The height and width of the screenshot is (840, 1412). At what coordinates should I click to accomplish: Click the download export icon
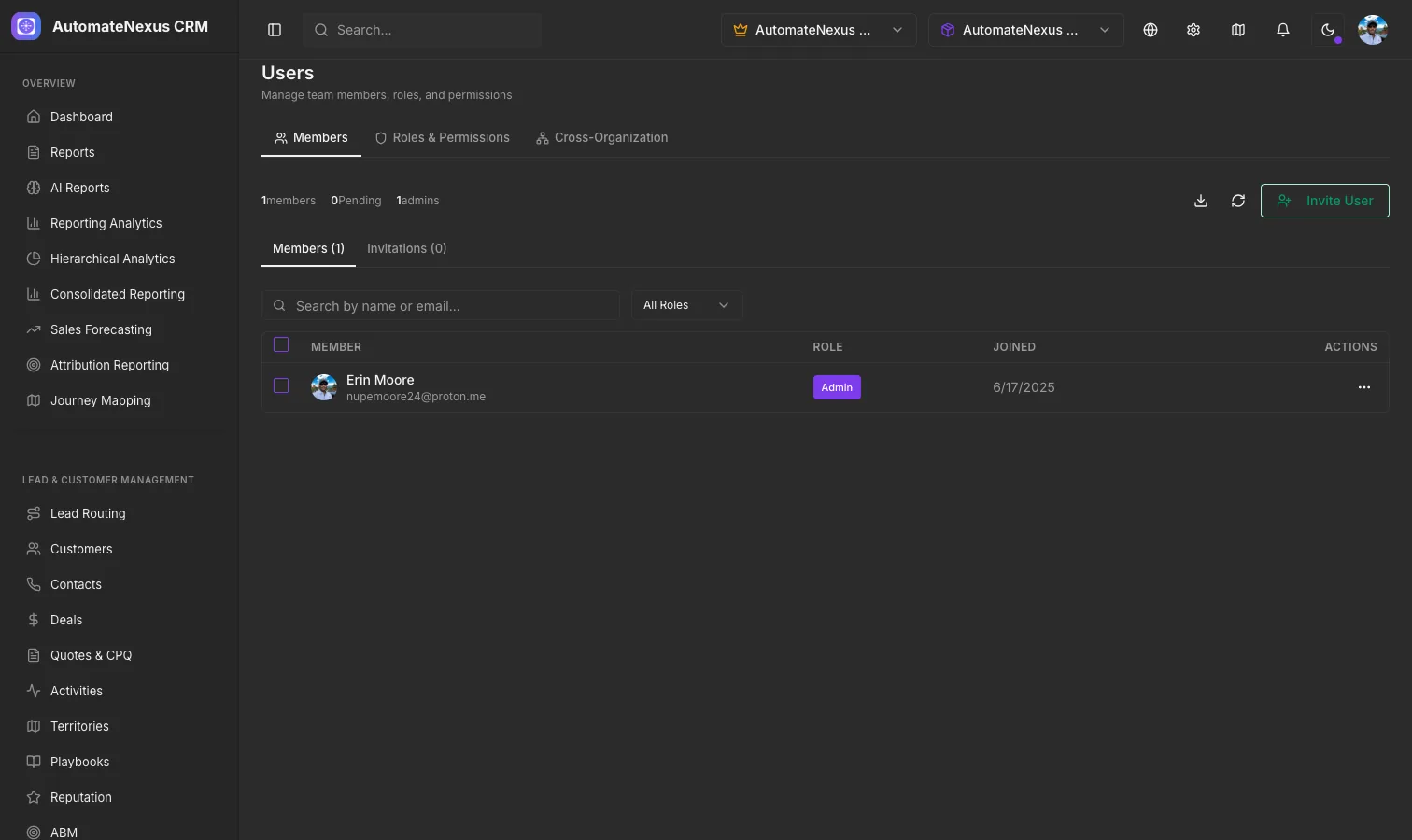1201,201
